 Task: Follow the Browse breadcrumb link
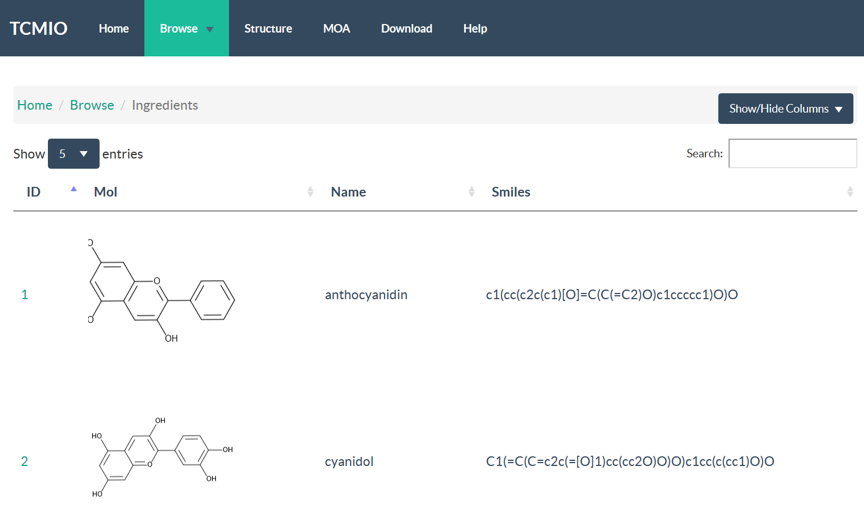tap(92, 105)
